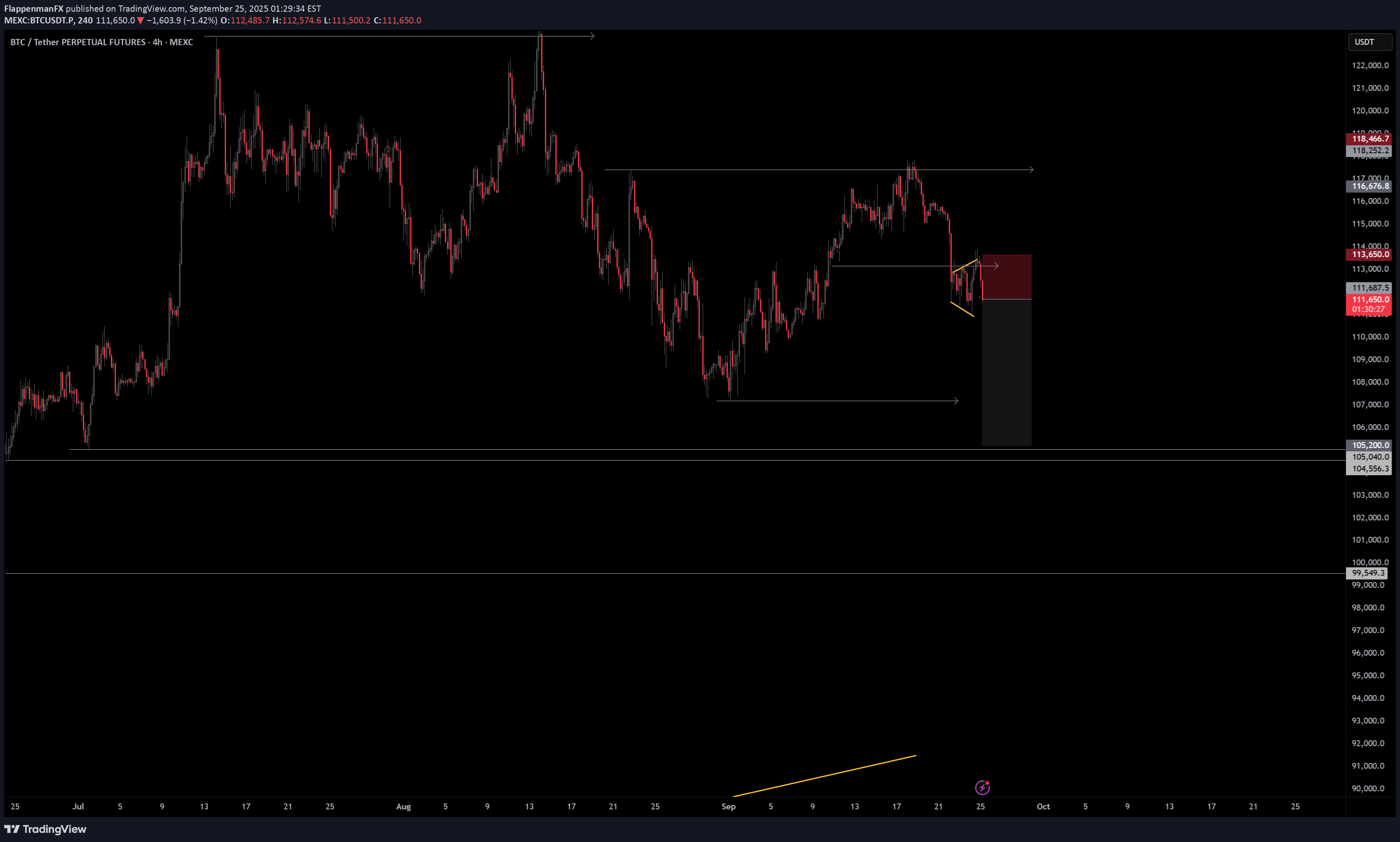Click the 99,549.3 price level label

coord(1368,573)
